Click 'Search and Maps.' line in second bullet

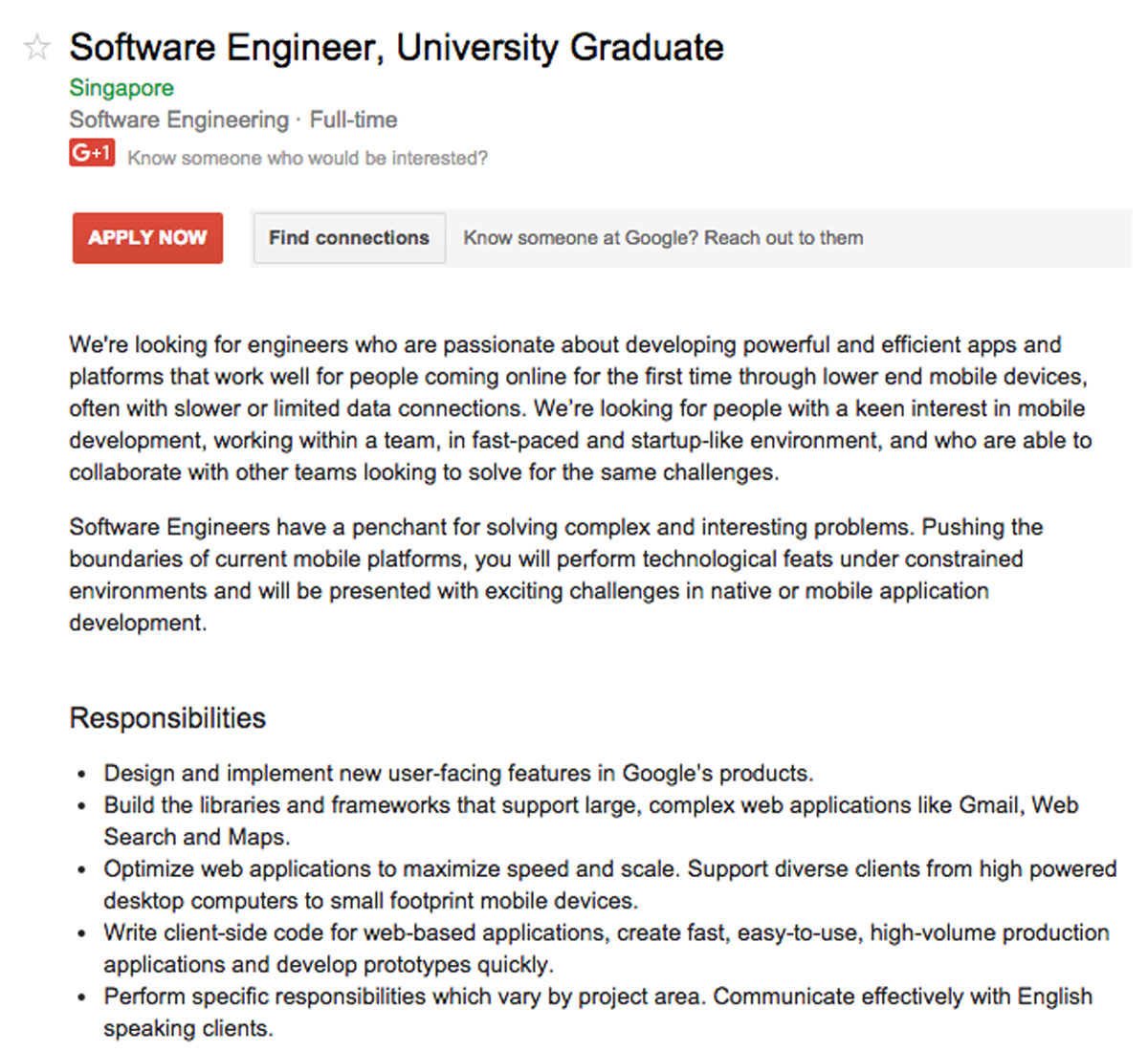[x=196, y=837]
